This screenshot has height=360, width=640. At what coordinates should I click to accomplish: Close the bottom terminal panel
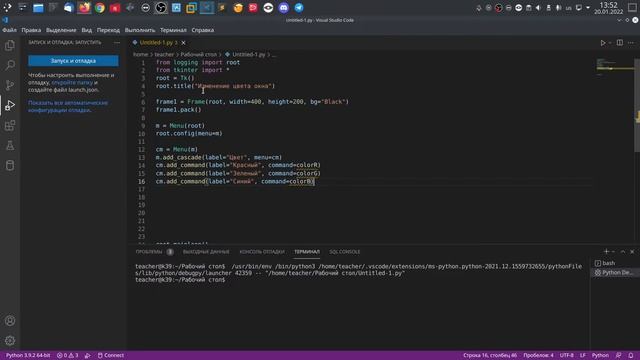[x=632, y=252]
